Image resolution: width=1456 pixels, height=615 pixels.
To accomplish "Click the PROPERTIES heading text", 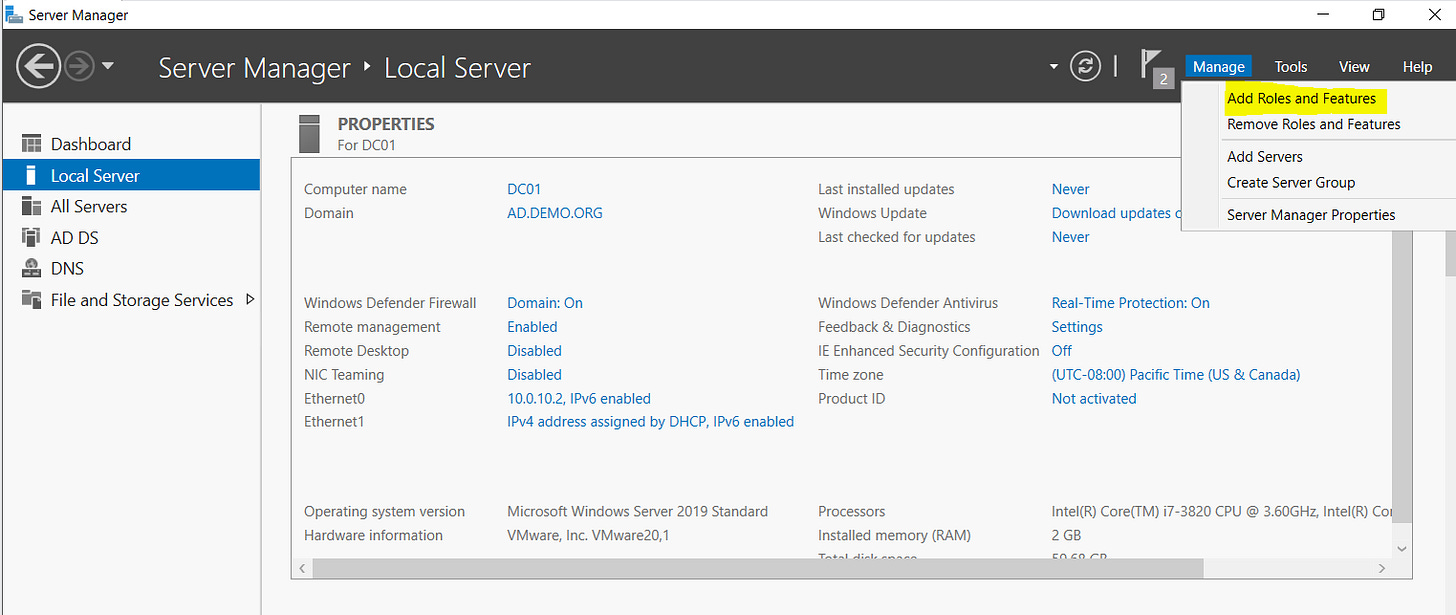I will pos(386,124).
